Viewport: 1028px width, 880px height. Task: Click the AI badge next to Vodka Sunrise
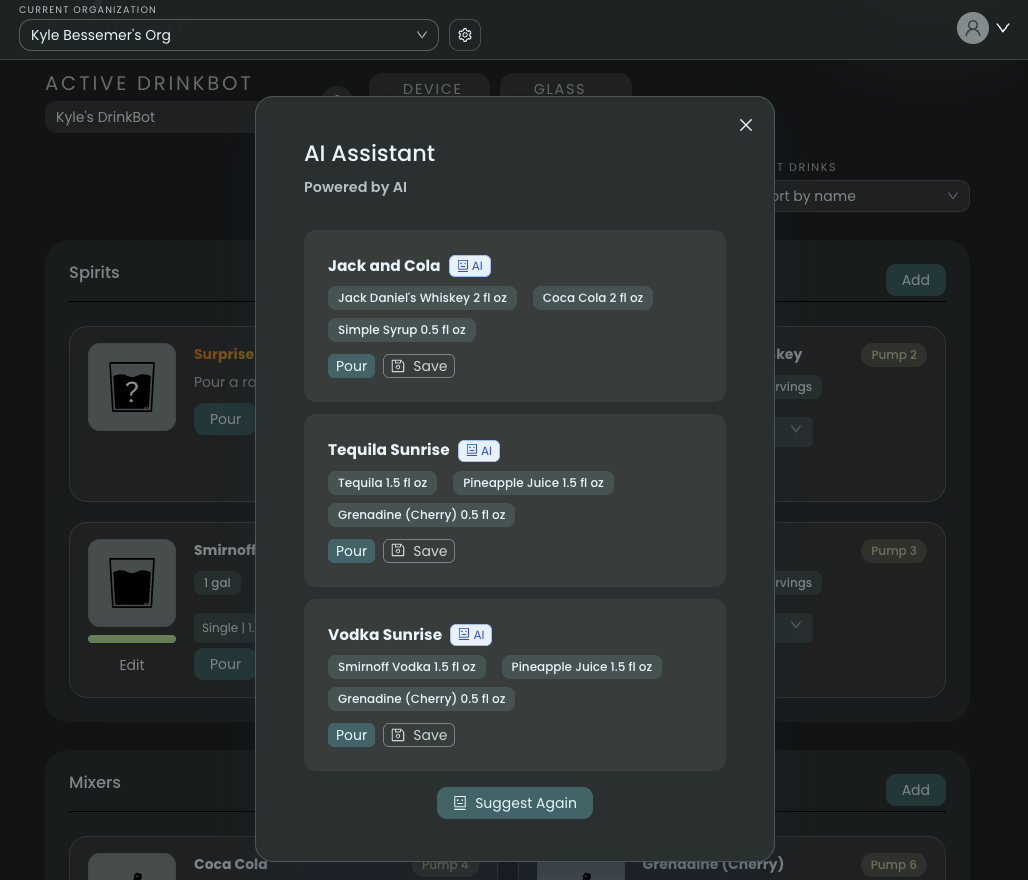coord(470,634)
